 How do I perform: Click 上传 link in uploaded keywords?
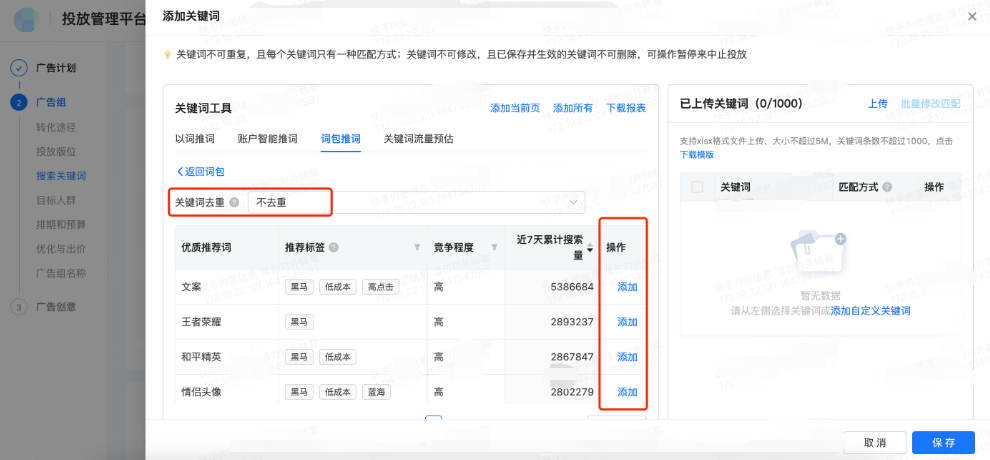point(878,103)
